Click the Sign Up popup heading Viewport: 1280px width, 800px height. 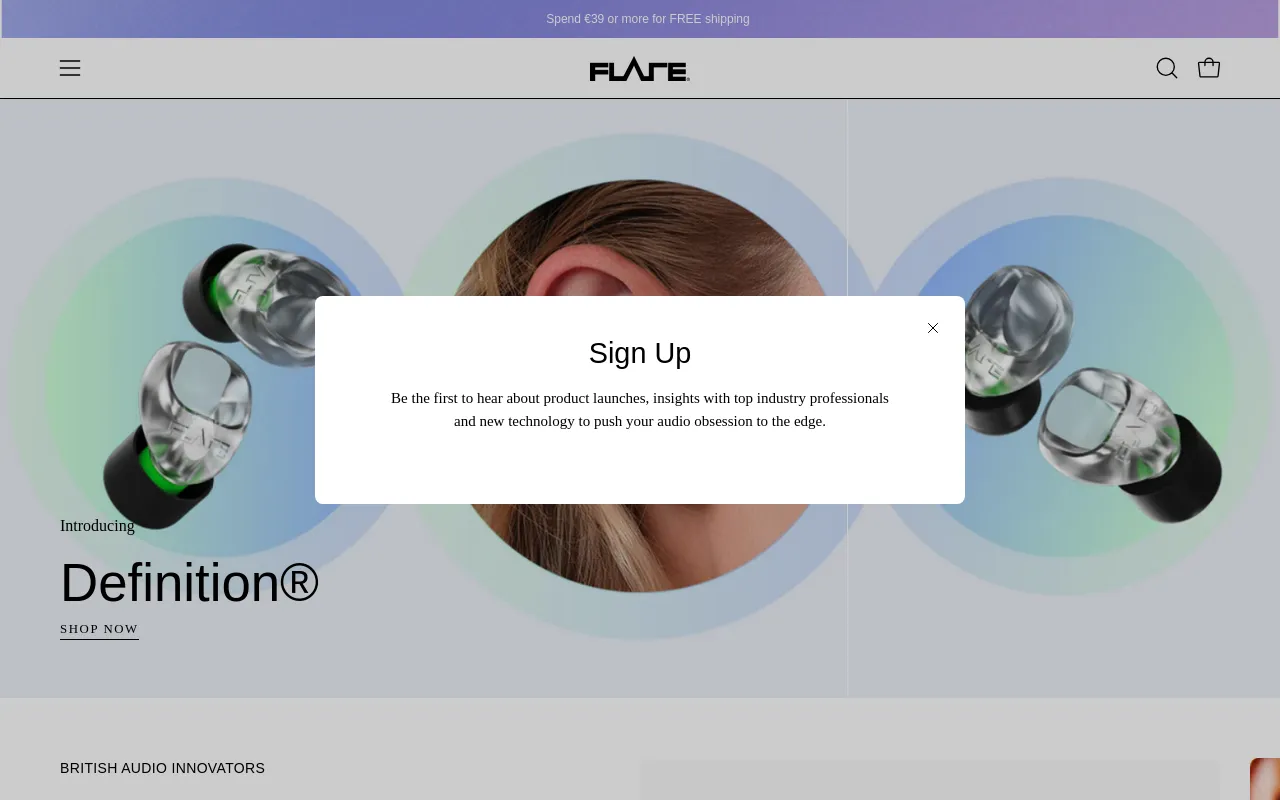click(639, 353)
